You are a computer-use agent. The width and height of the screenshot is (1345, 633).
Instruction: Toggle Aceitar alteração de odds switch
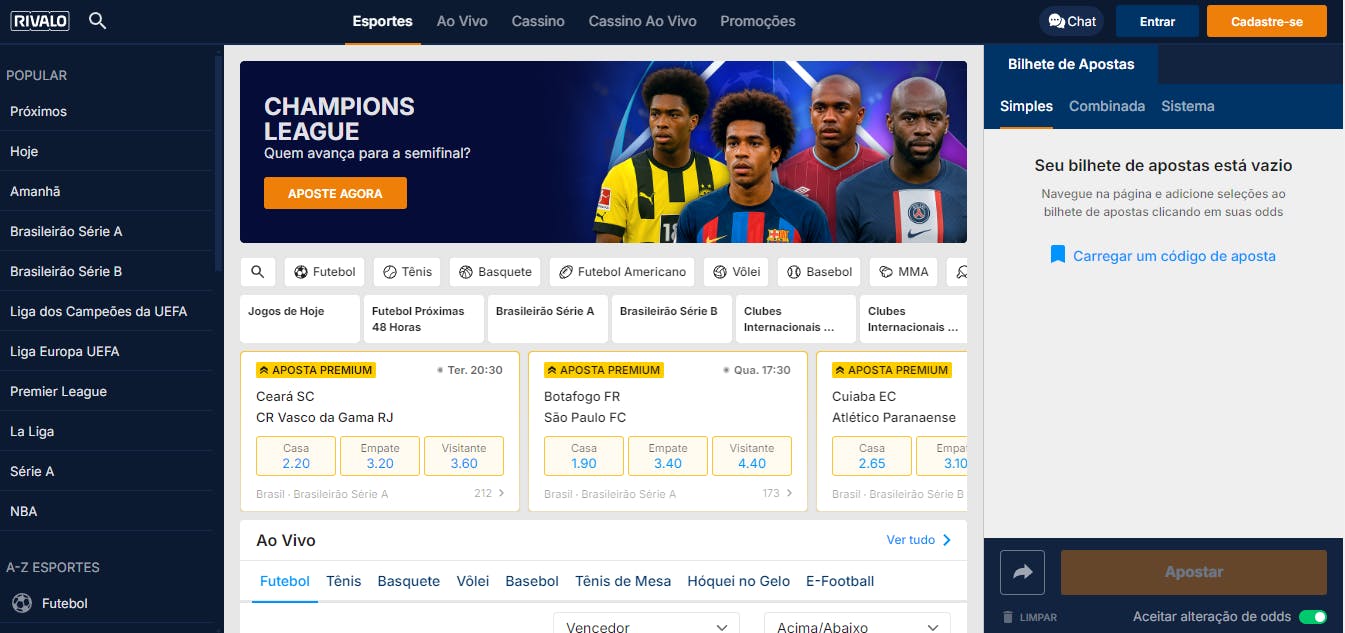(x=1312, y=617)
